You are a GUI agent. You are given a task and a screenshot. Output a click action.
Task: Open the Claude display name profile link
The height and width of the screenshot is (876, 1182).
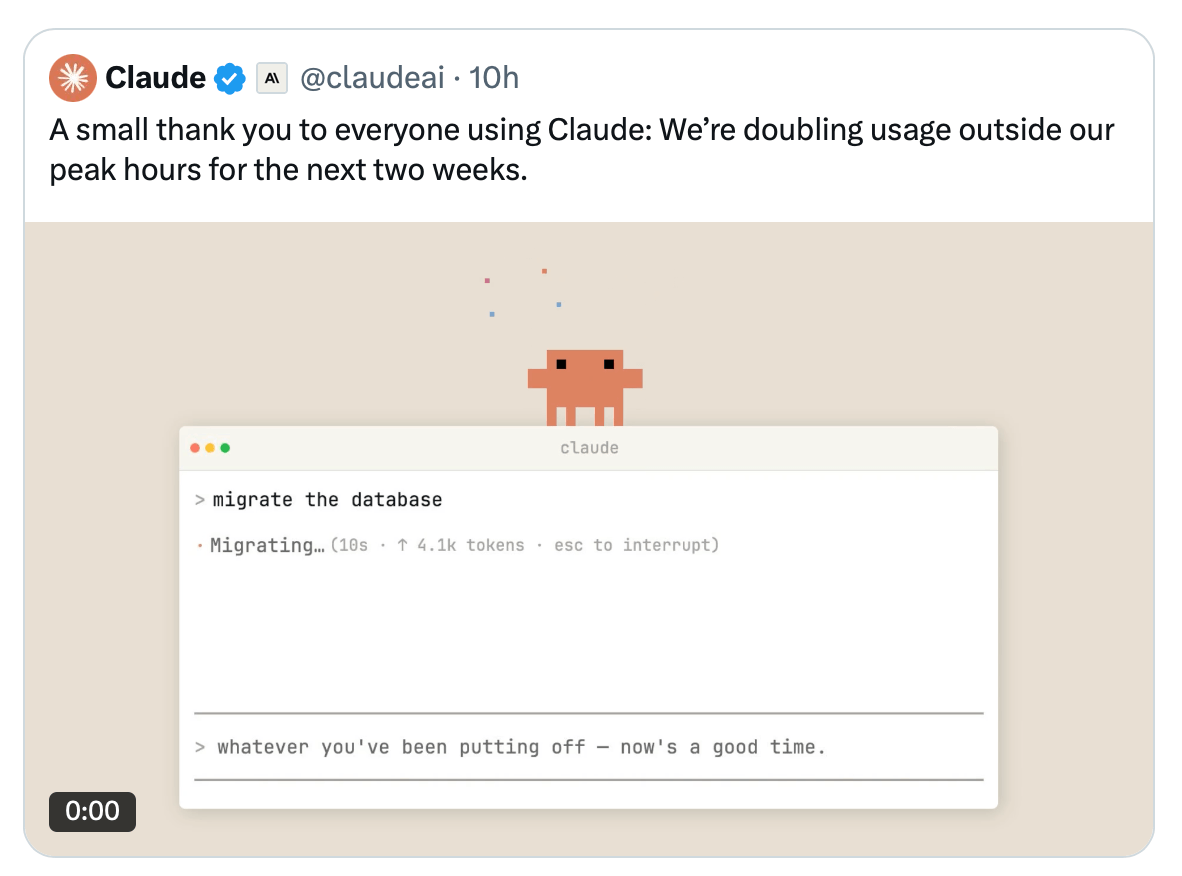155,78
